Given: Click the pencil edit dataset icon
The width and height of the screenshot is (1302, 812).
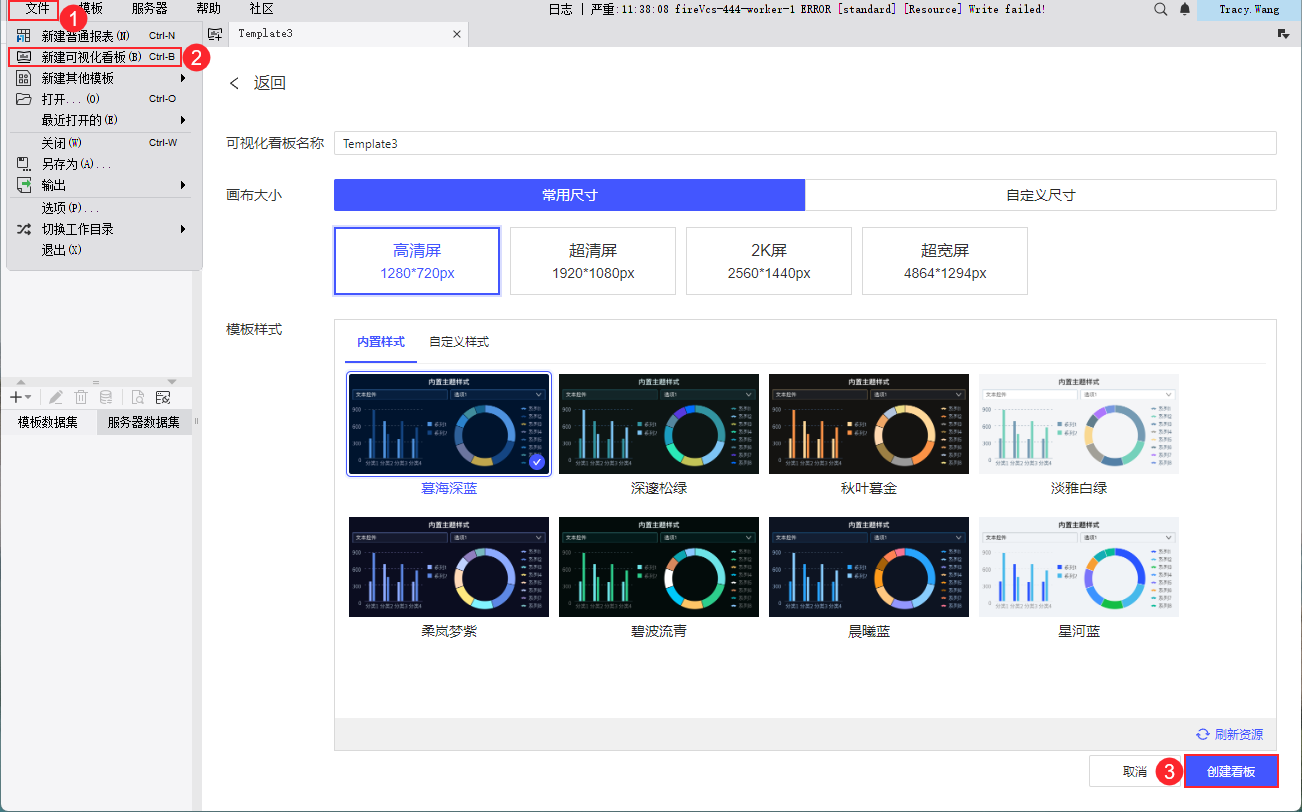Looking at the screenshot, I should click(56, 397).
